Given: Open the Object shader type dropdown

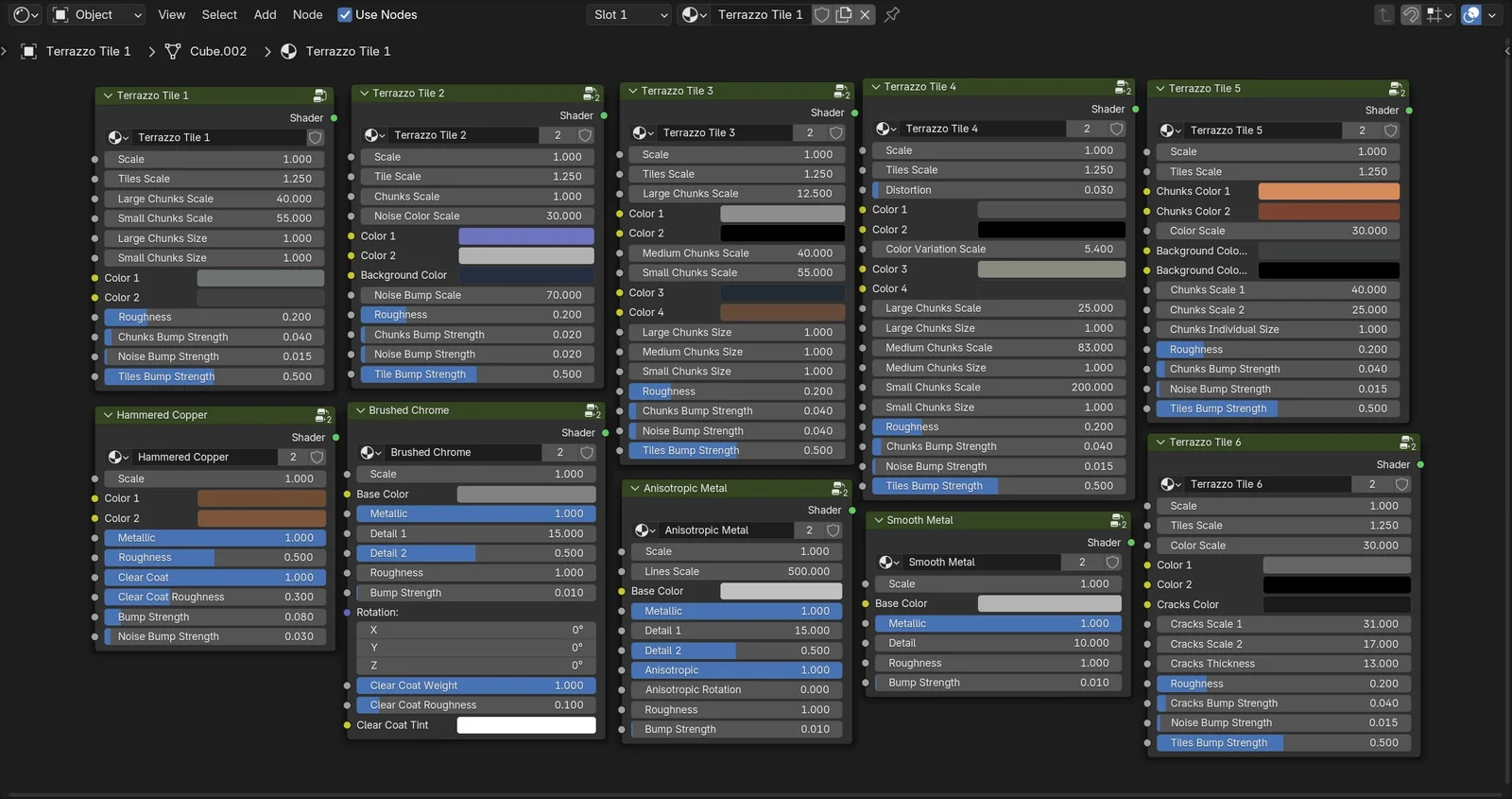Looking at the screenshot, I should point(98,14).
